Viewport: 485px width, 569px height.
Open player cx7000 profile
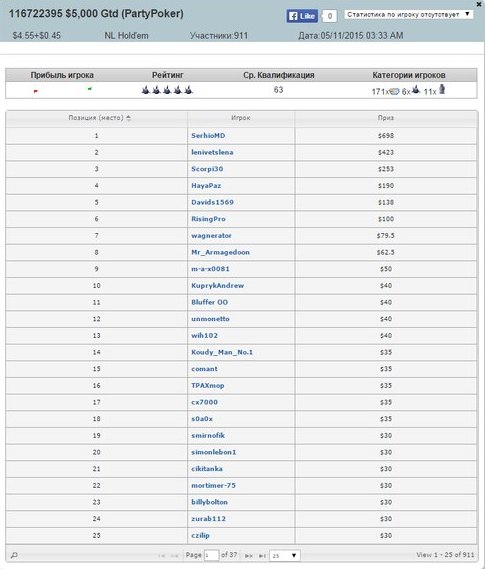point(204,402)
